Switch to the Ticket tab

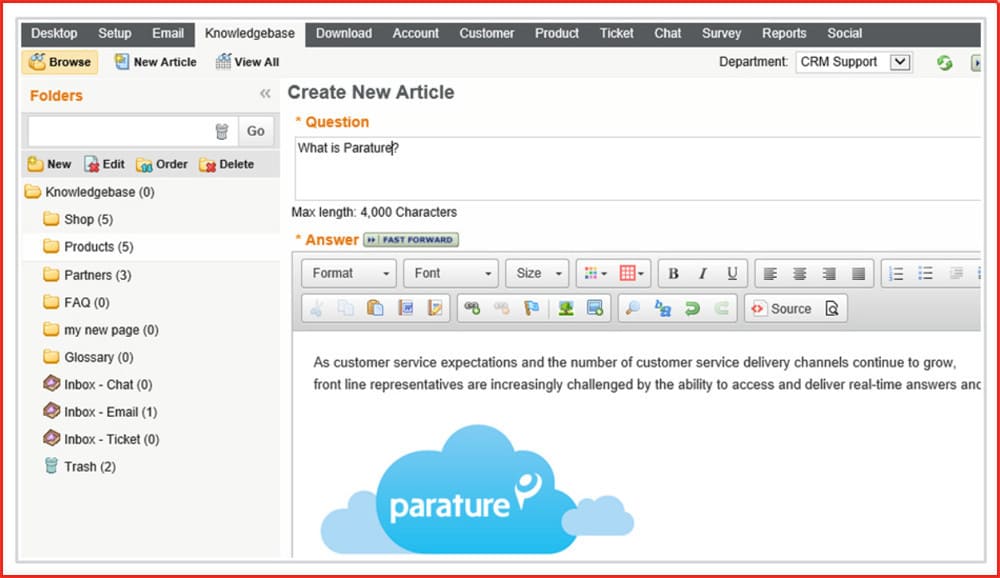(616, 33)
